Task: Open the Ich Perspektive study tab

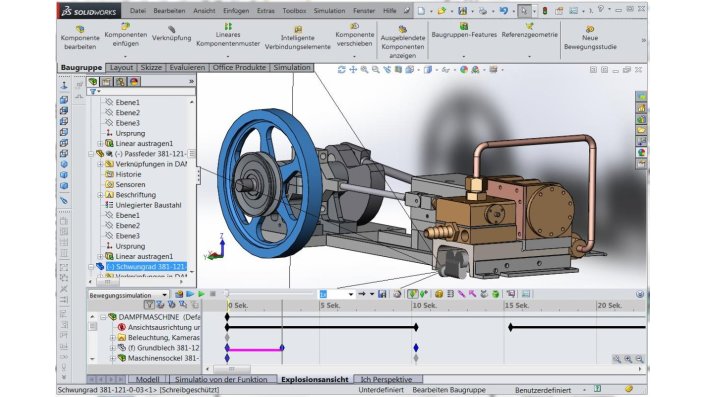Action: [x=386, y=379]
